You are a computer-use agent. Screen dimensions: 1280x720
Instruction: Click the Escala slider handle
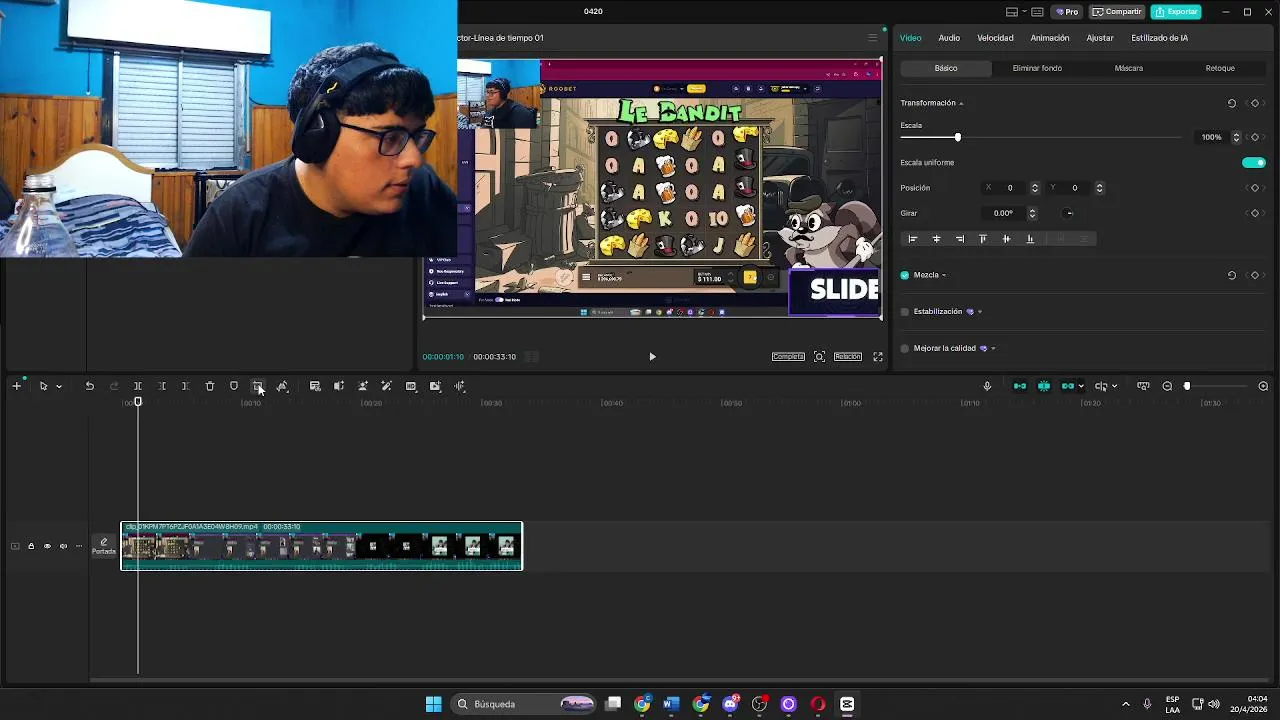coord(957,137)
